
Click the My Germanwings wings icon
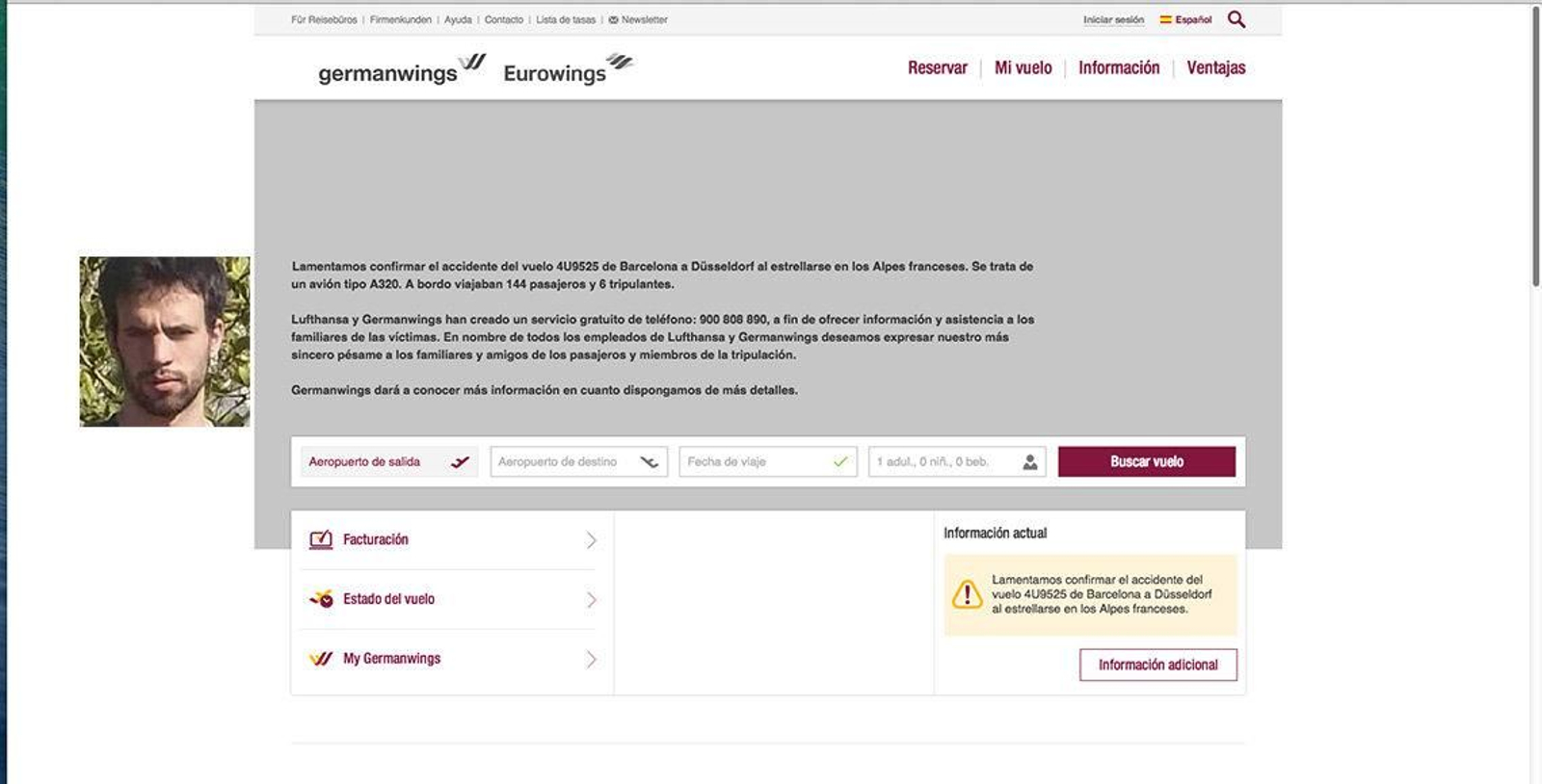321,659
